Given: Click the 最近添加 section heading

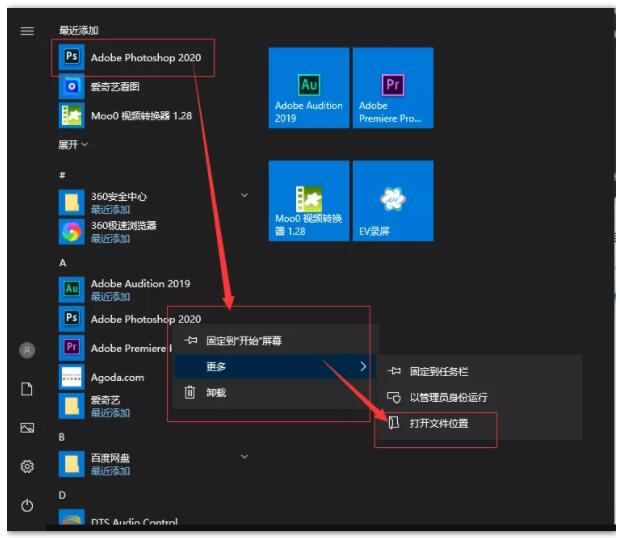Looking at the screenshot, I should point(79,30).
